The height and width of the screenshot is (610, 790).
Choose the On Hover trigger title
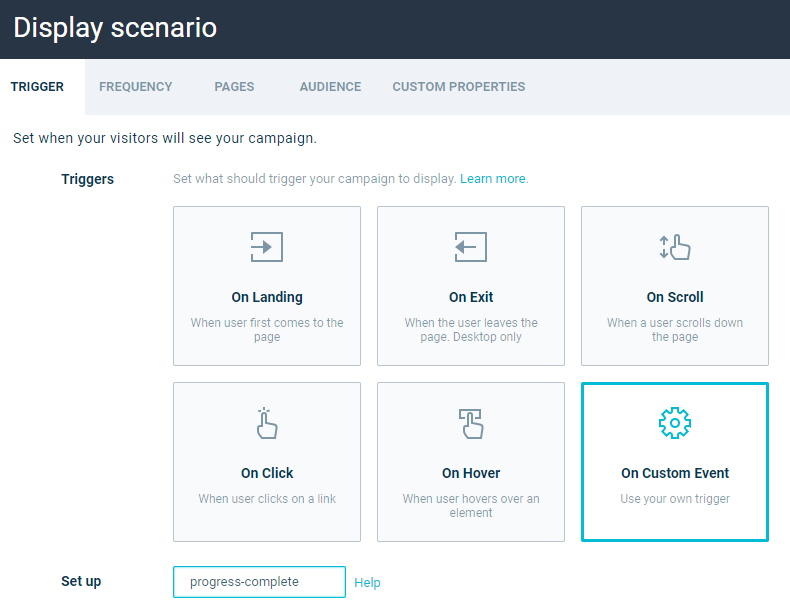click(x=471, y=473)
